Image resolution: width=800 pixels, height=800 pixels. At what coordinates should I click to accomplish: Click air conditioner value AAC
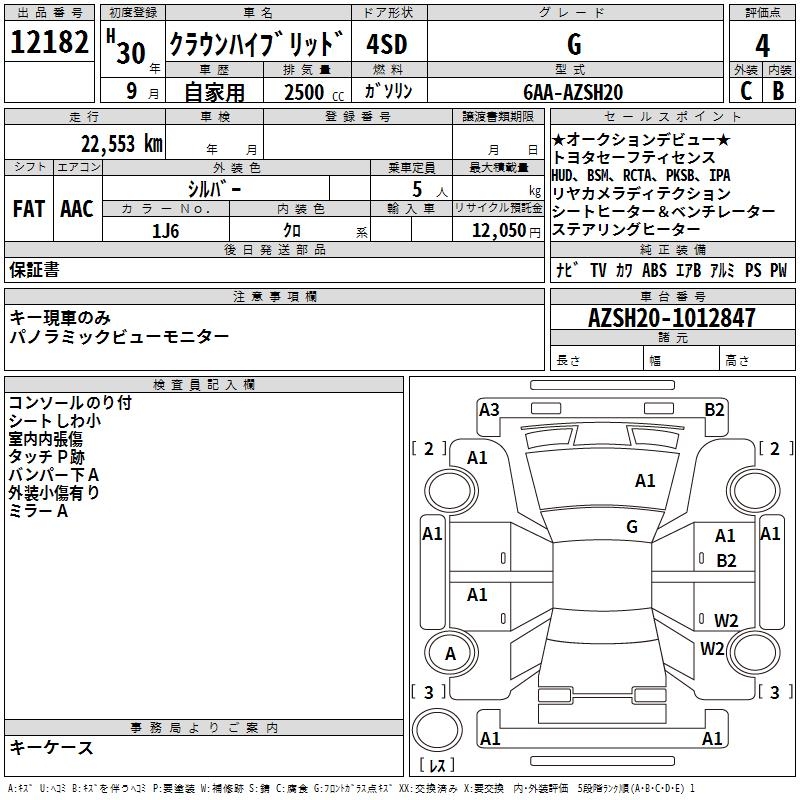click(77, 209)
